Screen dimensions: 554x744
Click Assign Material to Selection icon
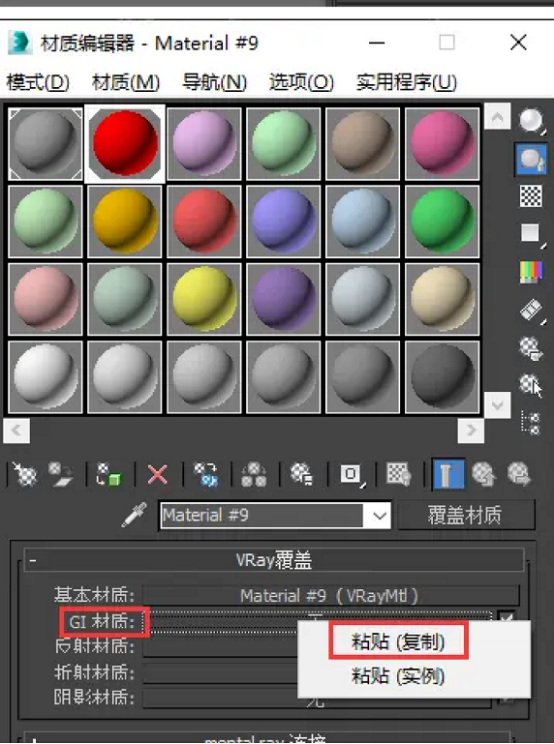tap(109, 474)
